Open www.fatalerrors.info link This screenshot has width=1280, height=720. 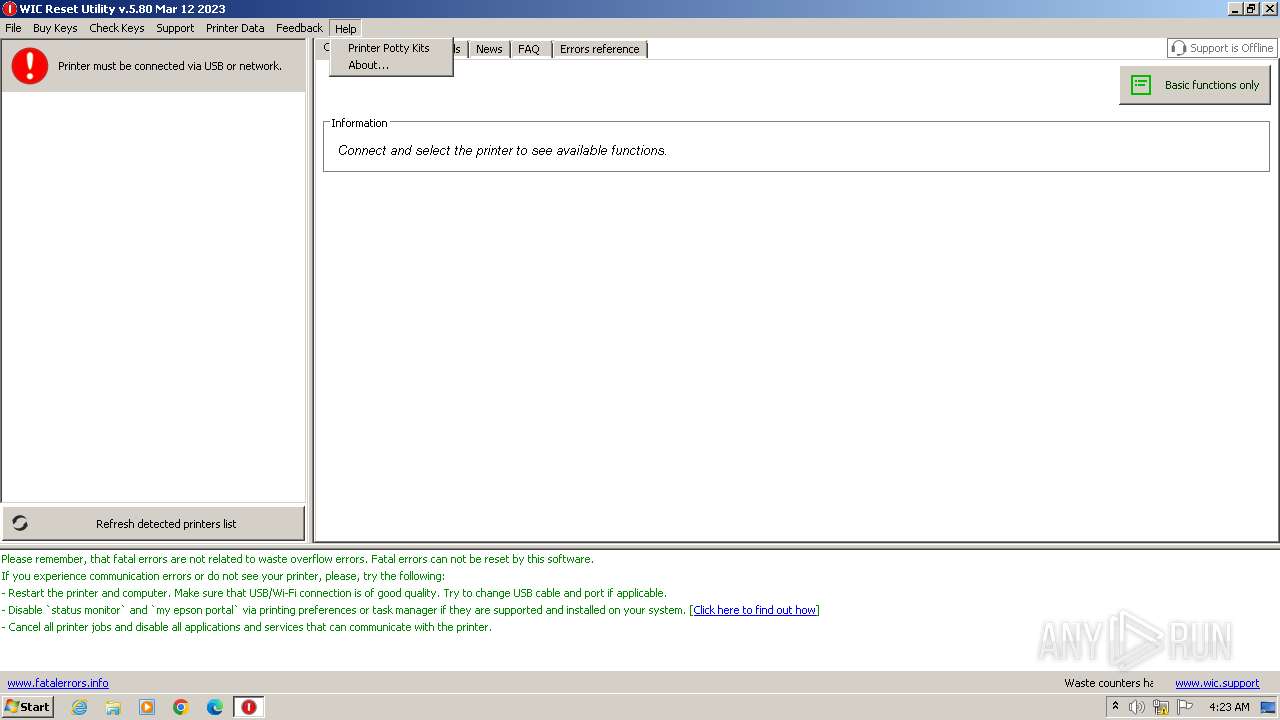tap(58, 683)
